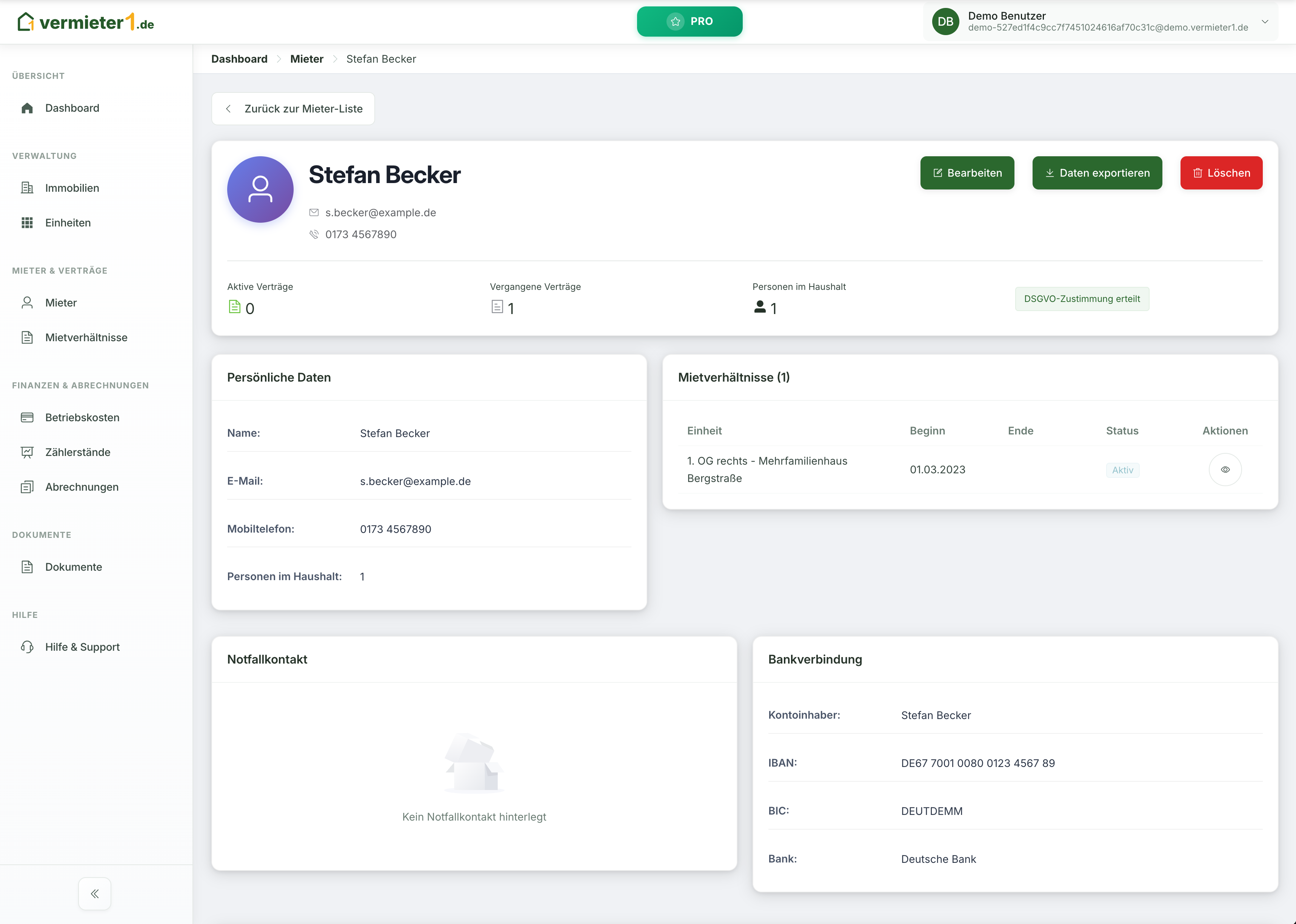This screenshot has height=924, width=1296.
Task: Click the vermieter1.de logo
Action: click(86, 22)
